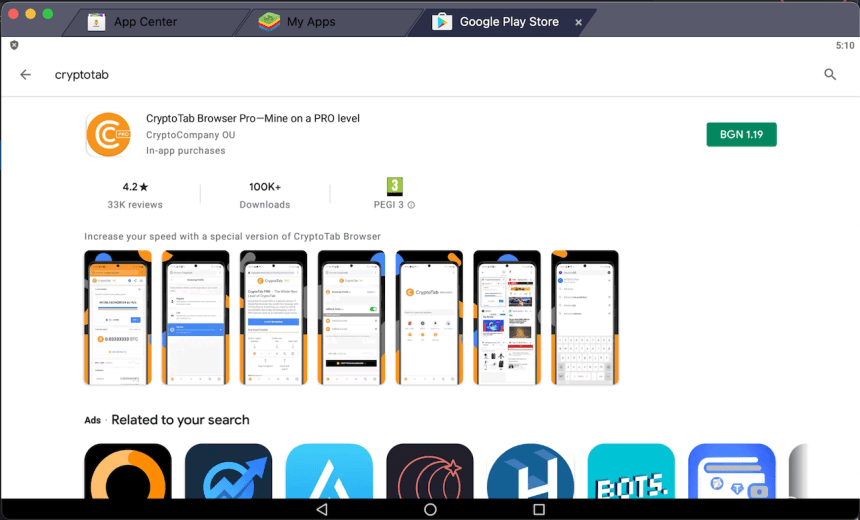Open the blue arrow chart ad app

point(228,471)
